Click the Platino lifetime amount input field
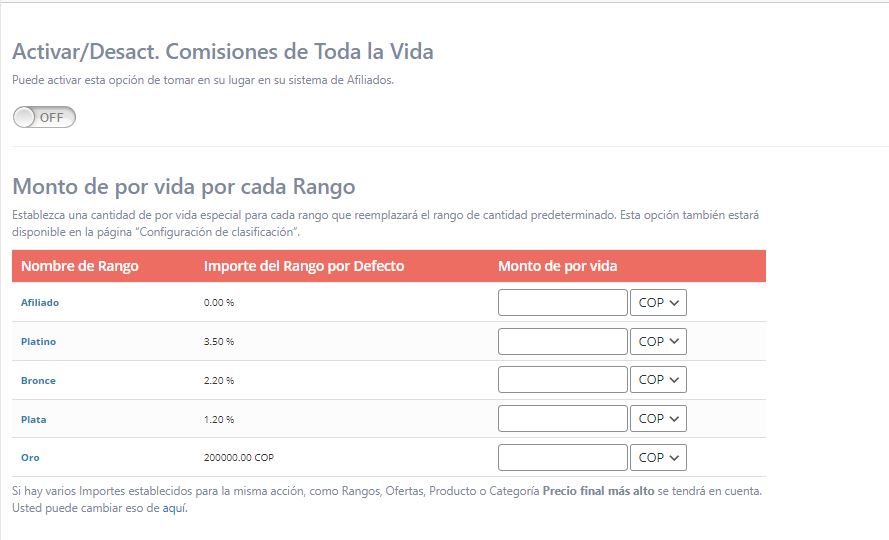889x540 pixels. [x=562, y=341]
